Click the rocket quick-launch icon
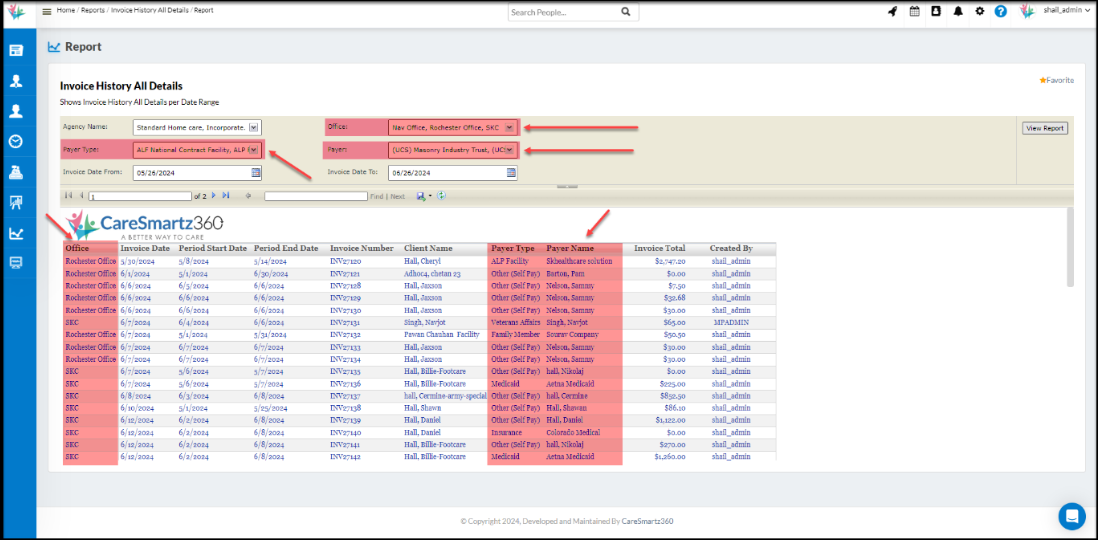This screenshot has height=540, width=1098. pos(892,11)
